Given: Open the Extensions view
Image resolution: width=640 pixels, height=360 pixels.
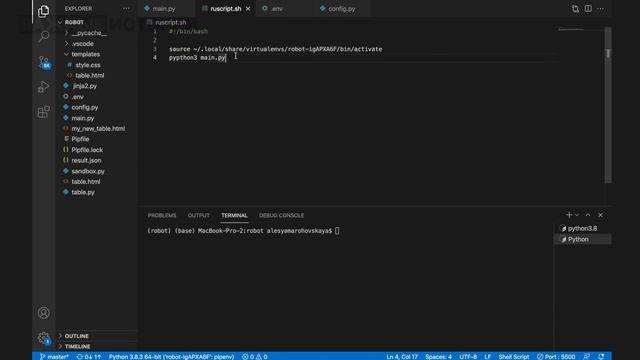Looking at the screenshot, I should tap(44, 111).
